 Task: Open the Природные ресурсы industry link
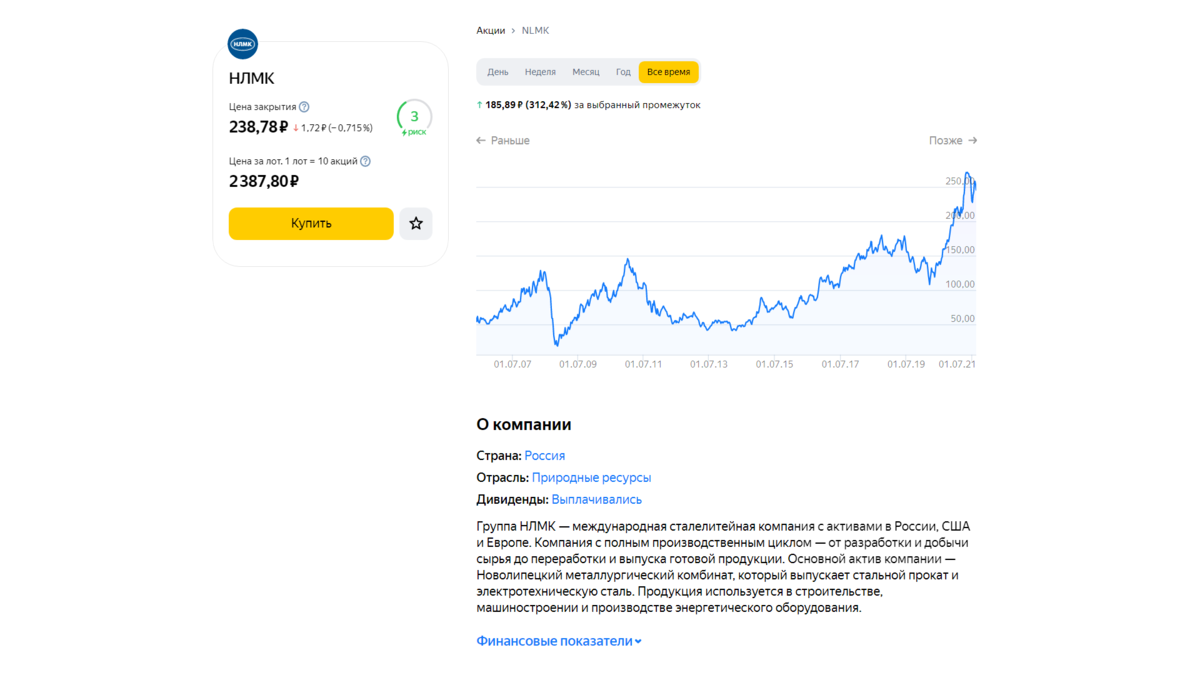tap(591, 478)
